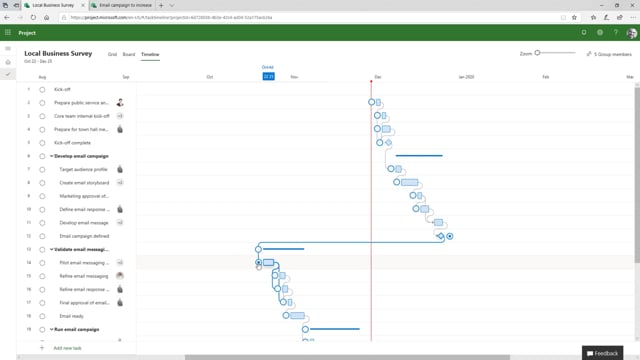Mark Kick-off complete milestone done
The image size is (640, 360).
point(42,143)
